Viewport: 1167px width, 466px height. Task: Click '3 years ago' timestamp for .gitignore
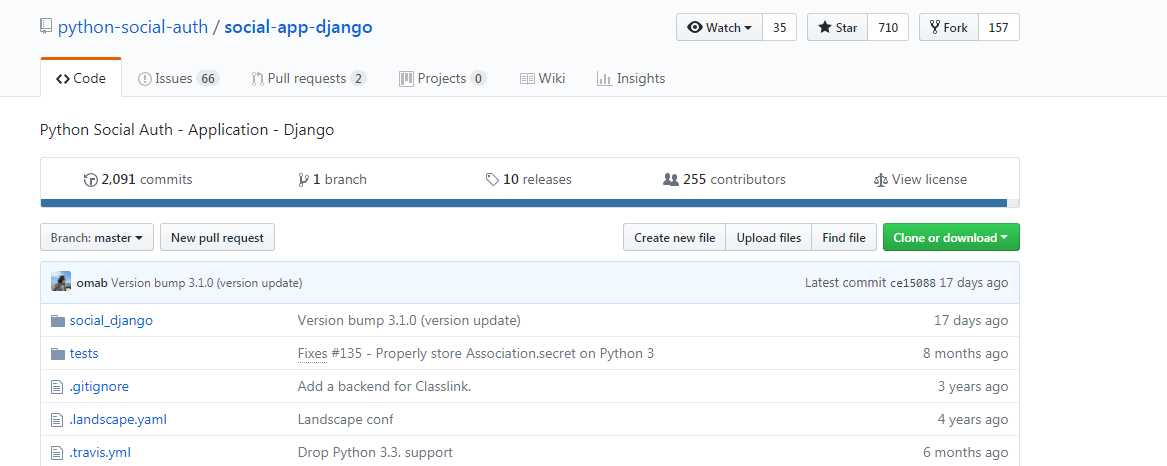click(x=973, y=386)
